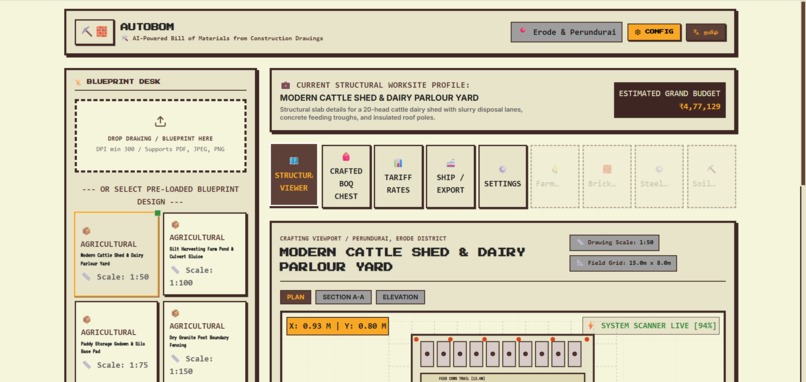
Task: Switch language with the Tamil button
Action: (x=706, y=32)
